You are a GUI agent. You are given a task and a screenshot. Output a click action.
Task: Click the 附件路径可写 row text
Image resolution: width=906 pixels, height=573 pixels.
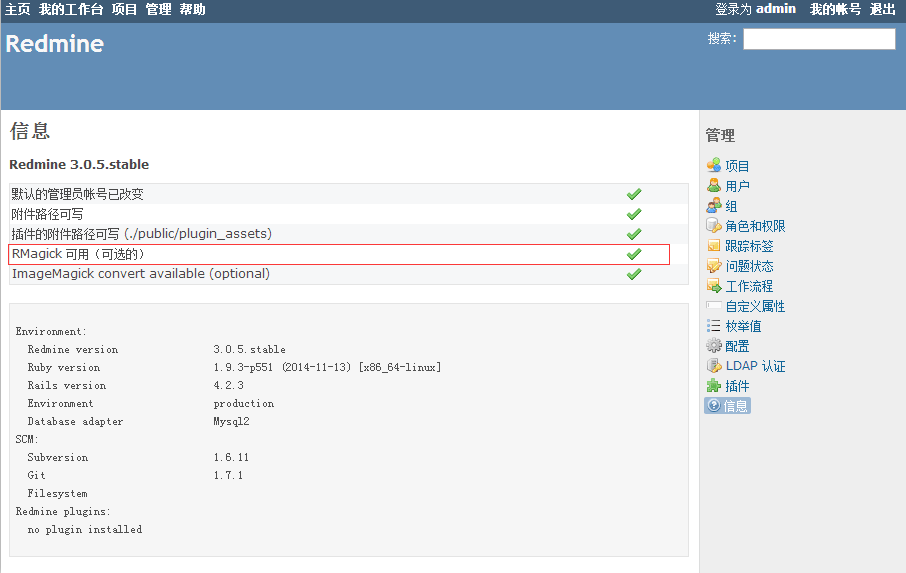point(47,214)
